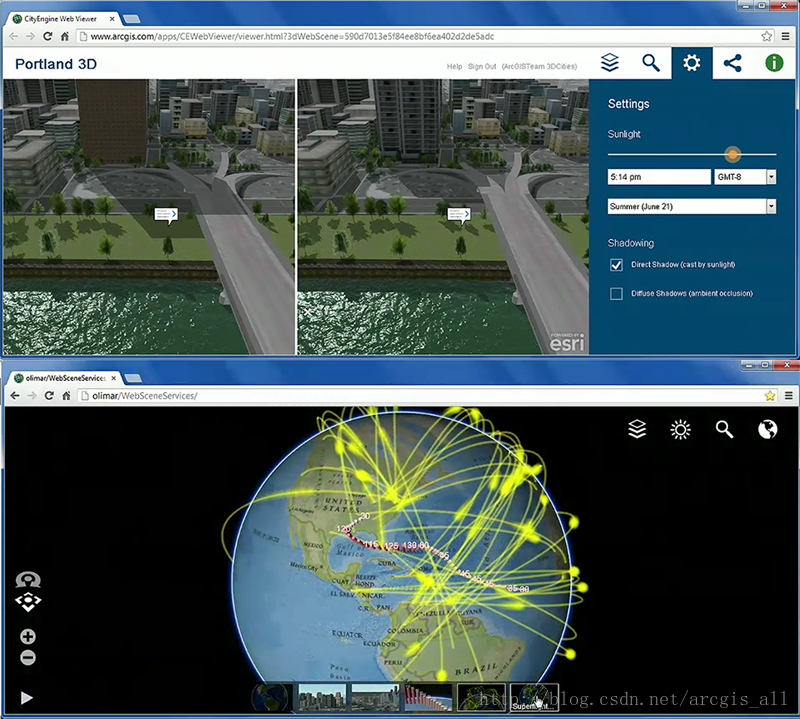
Task: Click the globe basemap icon
Action: tap(768, 430)
